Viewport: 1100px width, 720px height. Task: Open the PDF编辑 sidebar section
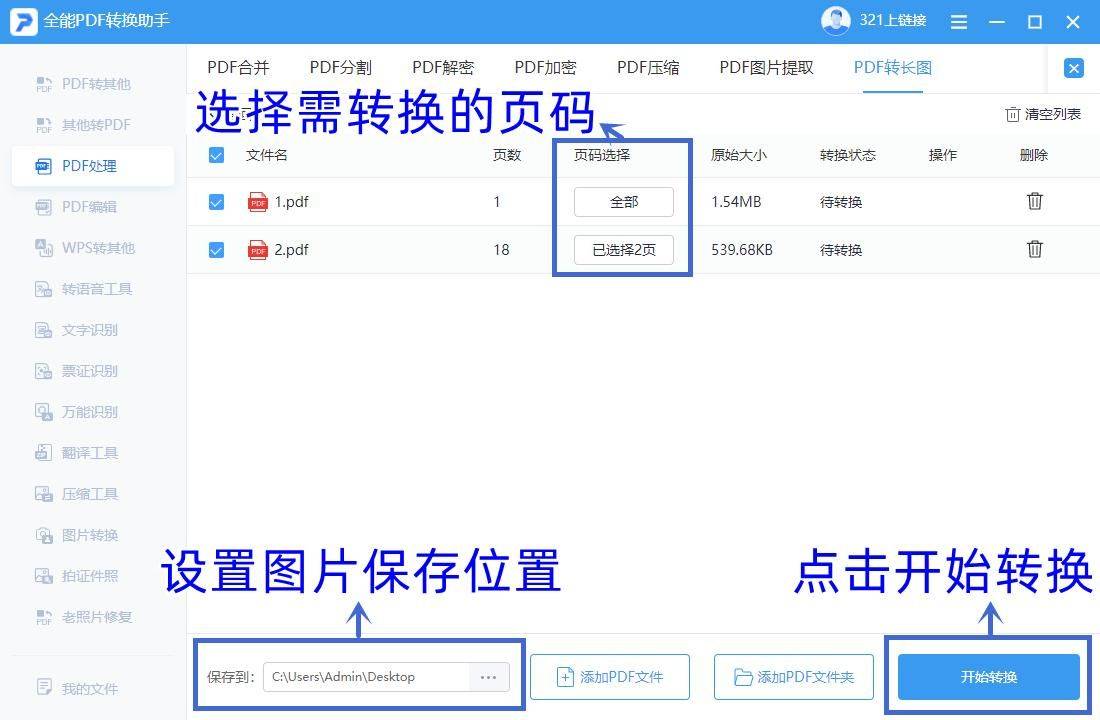[76, 207]
